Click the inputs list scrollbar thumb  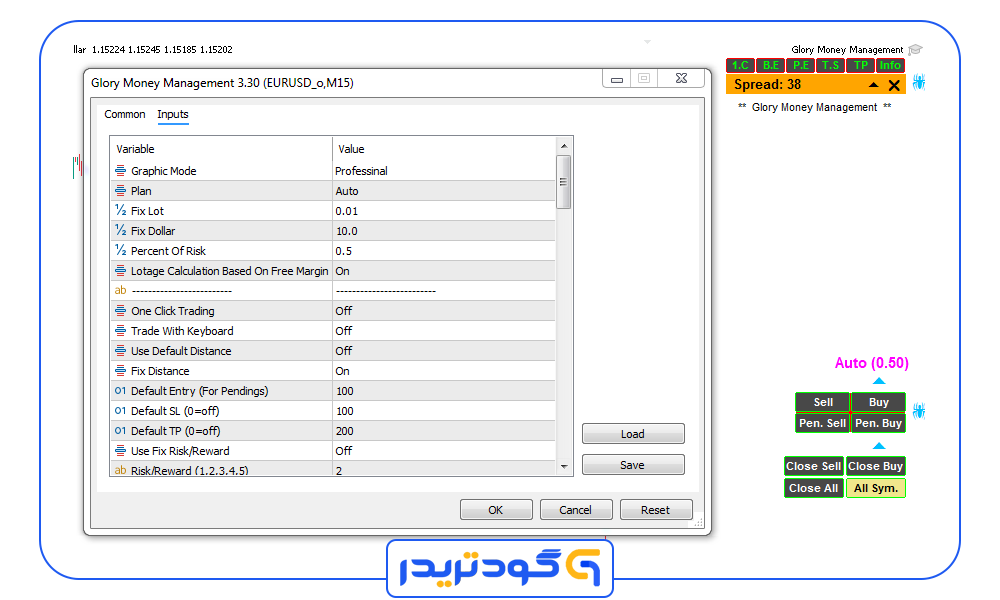coord(564,182)
